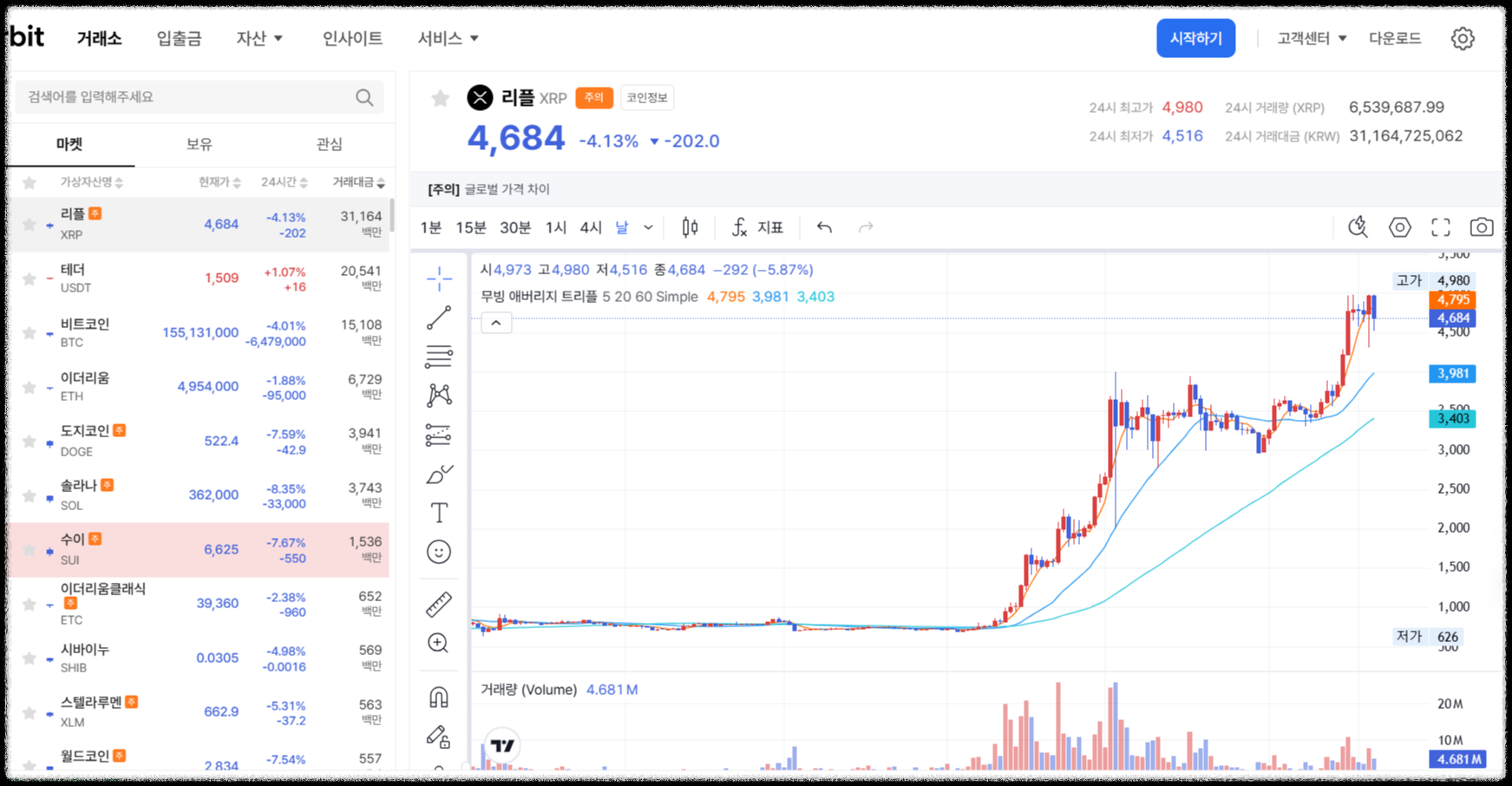This screenshot has height=786, width=1512.
Task: Click the 다운로드 link
Action: [x=1395, y=38]
